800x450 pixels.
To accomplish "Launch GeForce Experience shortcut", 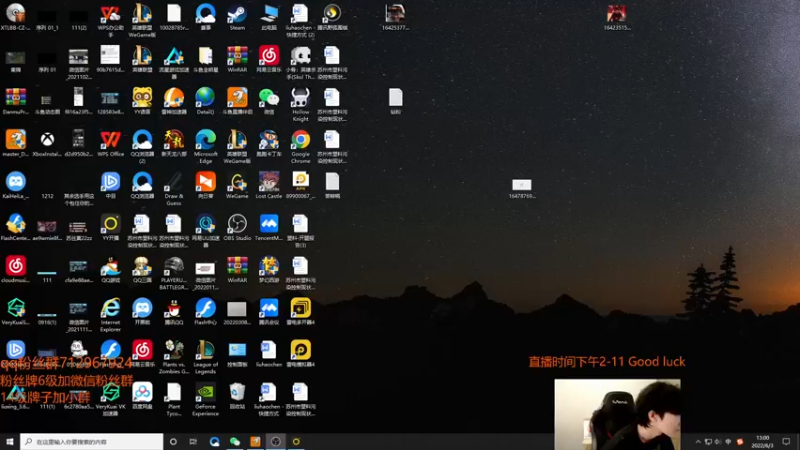I will 206,399.
